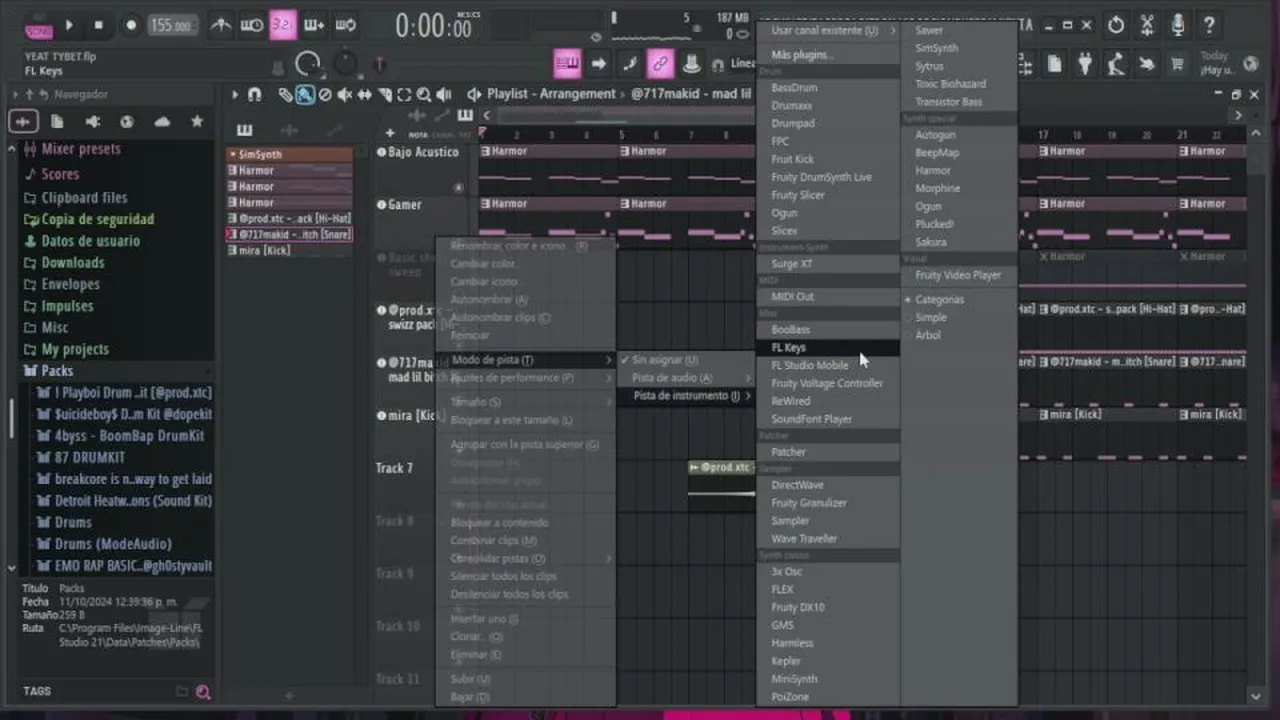The image size is (1280, 720).
Task: Expand the My projects folder
Action: (75, 349)
